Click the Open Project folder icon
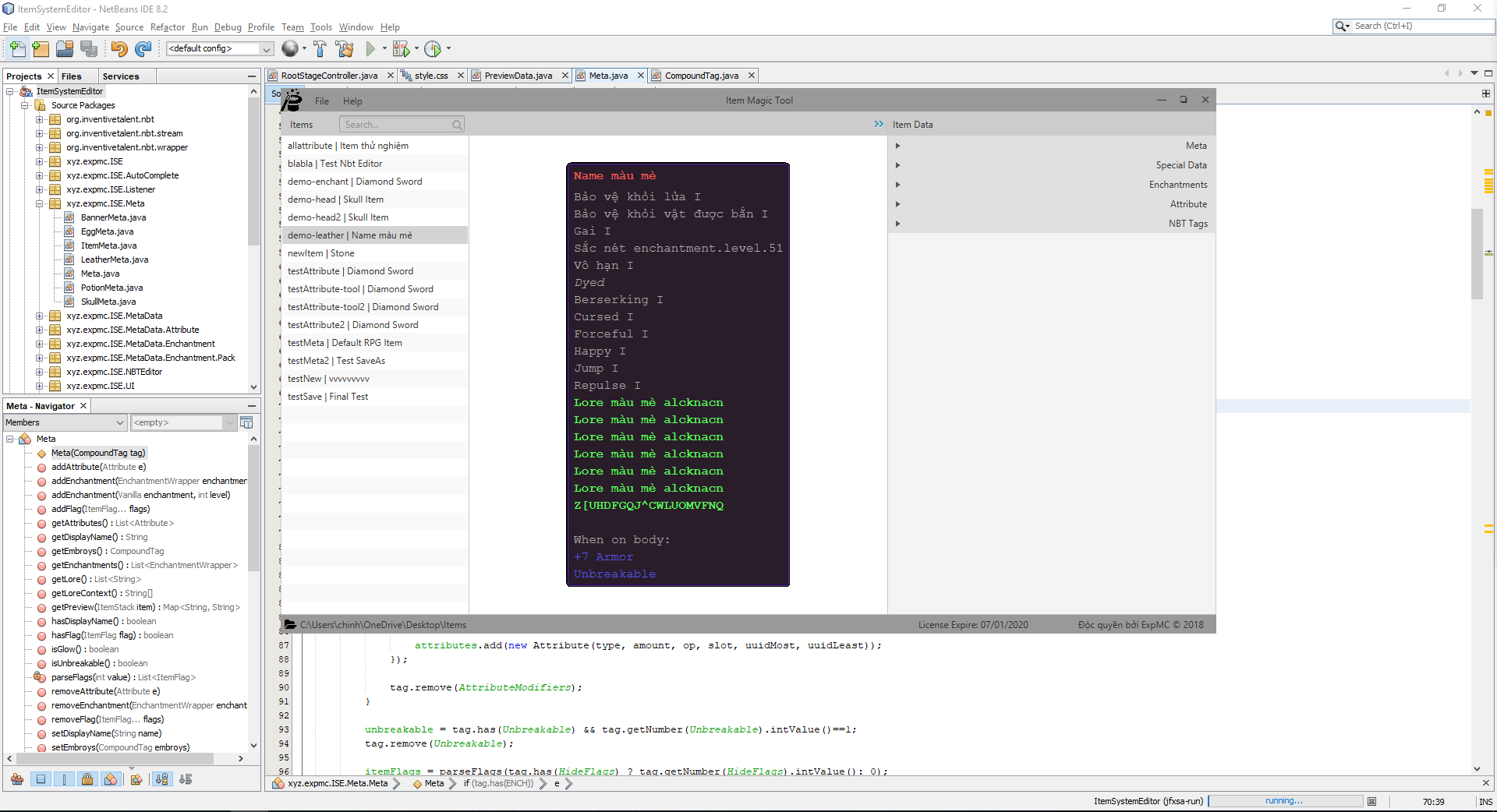Viewport: 1497px width, 812px height. [x=65, y=49]
